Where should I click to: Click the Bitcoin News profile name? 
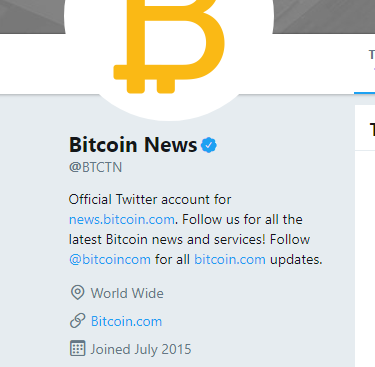coord(133,145)
